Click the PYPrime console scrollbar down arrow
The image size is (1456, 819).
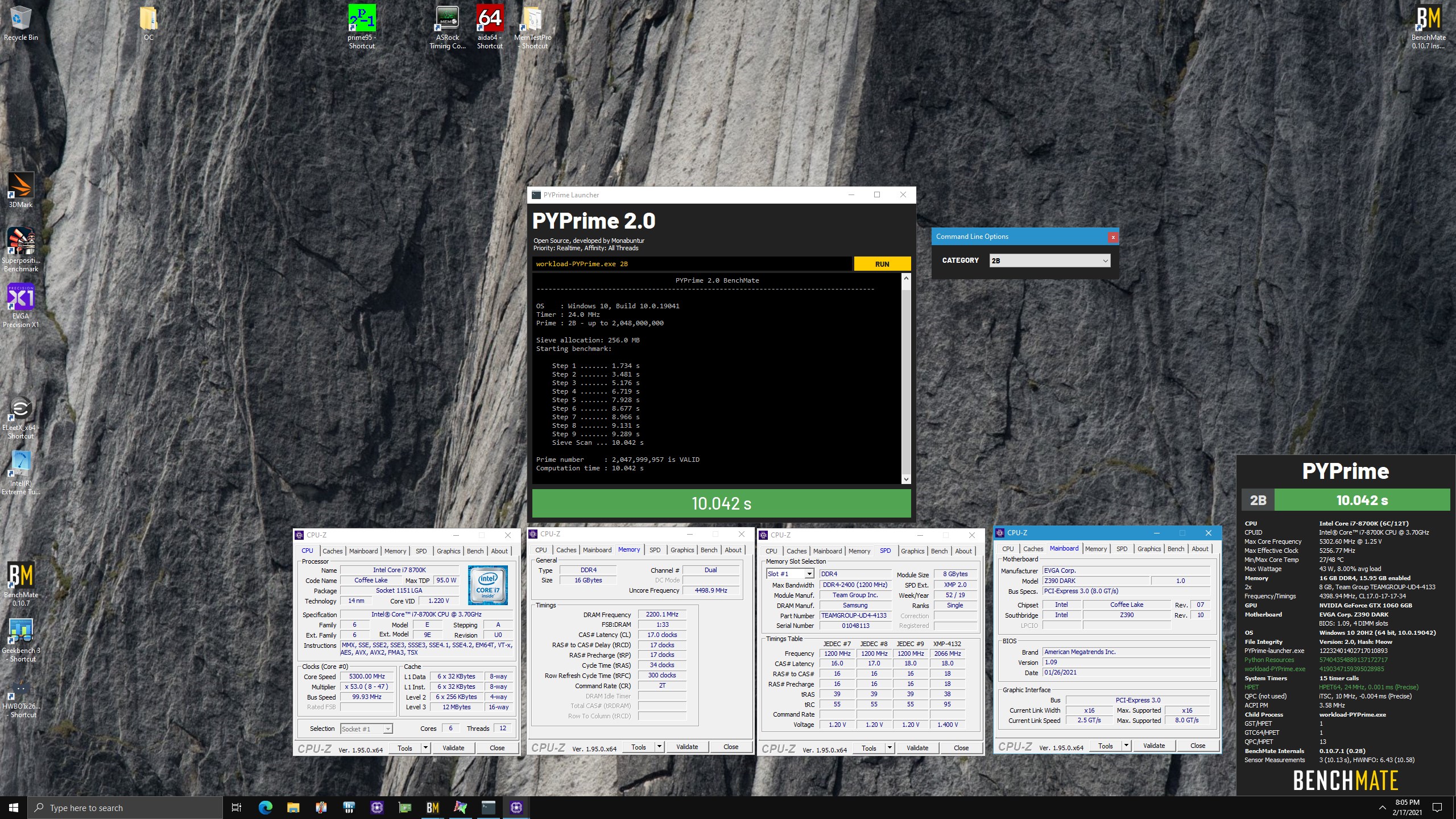click(906, 479)
